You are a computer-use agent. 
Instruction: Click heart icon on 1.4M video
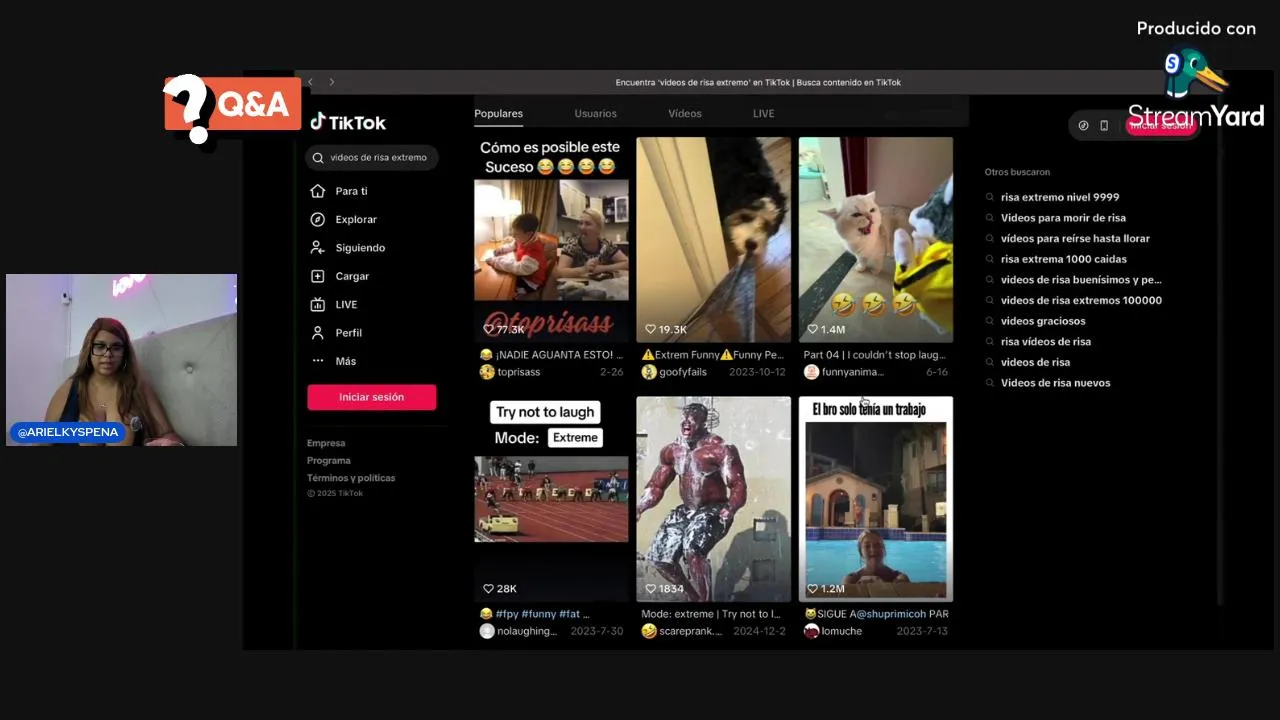tap(812, 329)
